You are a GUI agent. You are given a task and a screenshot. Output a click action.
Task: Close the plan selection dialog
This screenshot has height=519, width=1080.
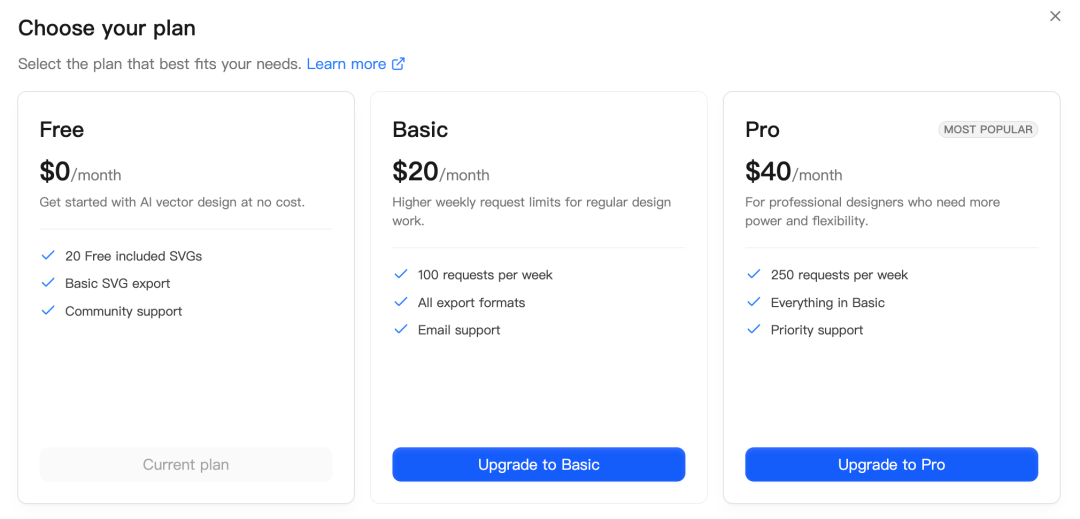coord(1055,16)
